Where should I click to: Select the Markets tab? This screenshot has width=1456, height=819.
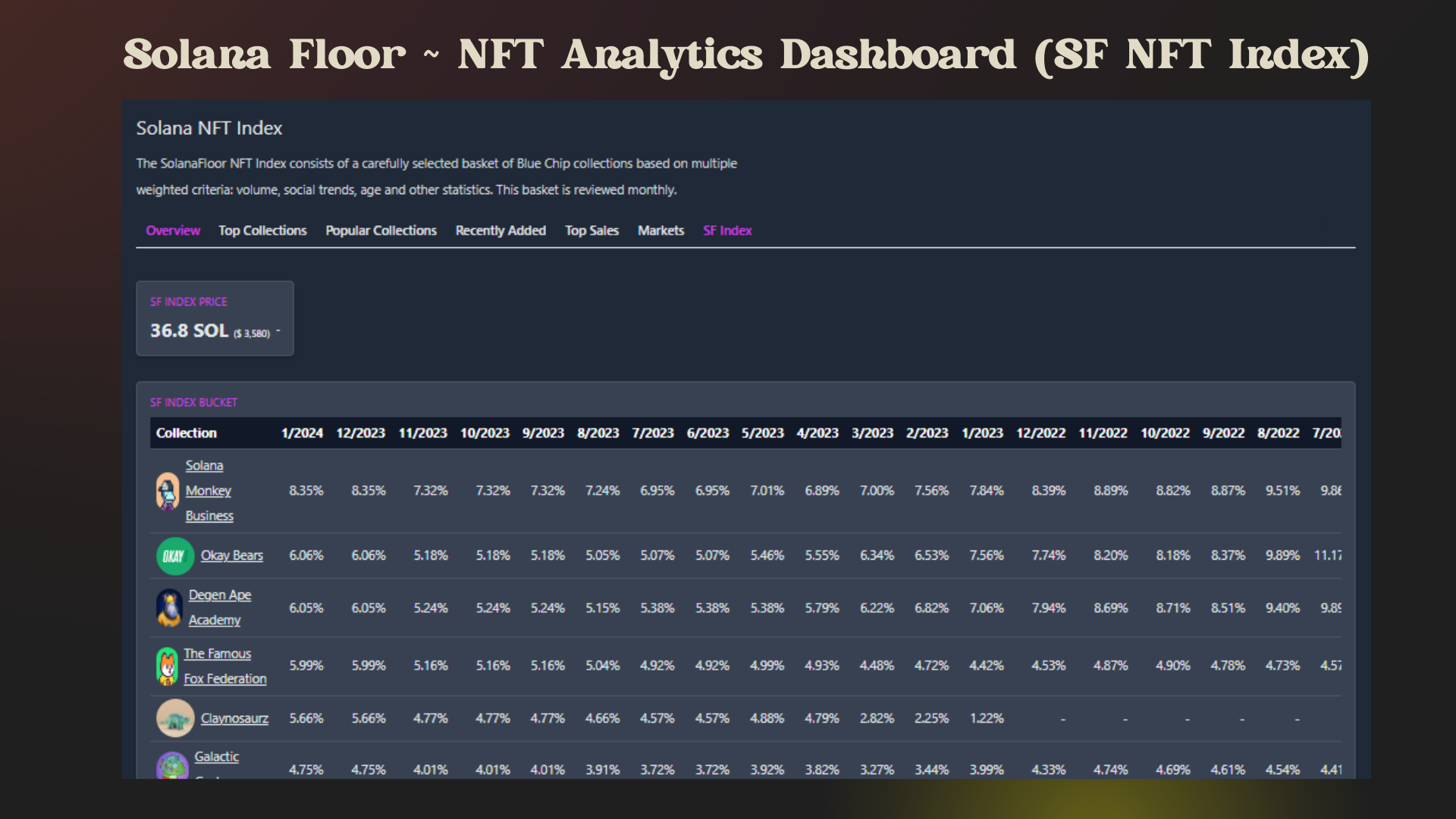[x=661, y=231]
